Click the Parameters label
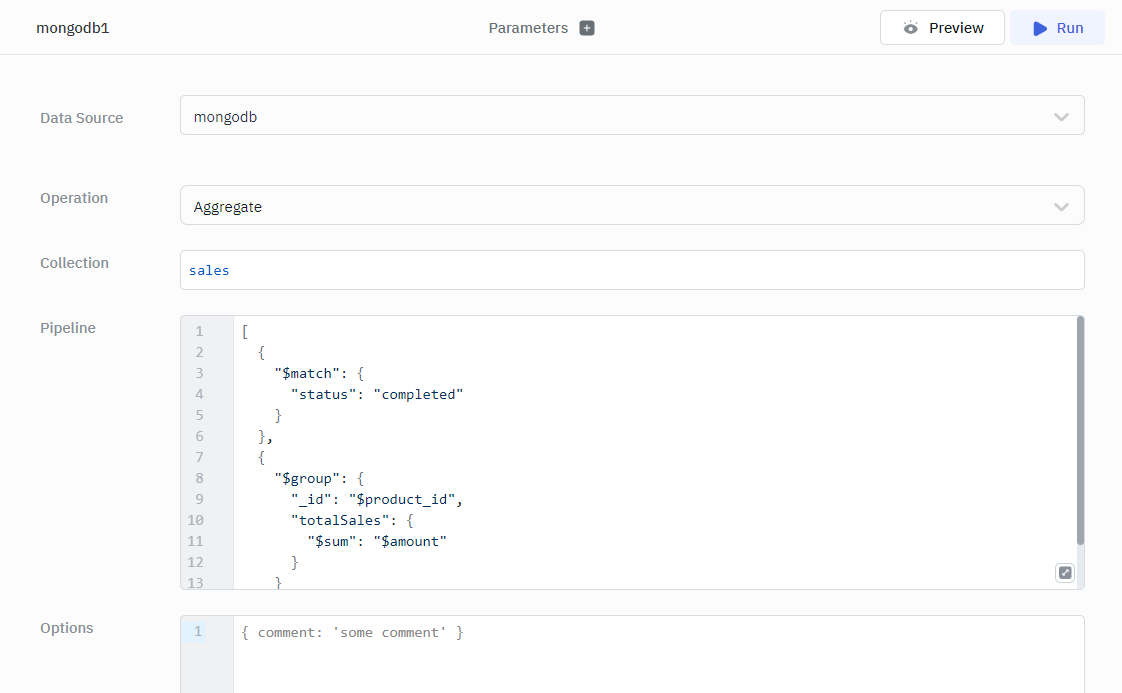Image resolution: width=1122 pixels, height=693 pixels. click(x=528, y=28)
